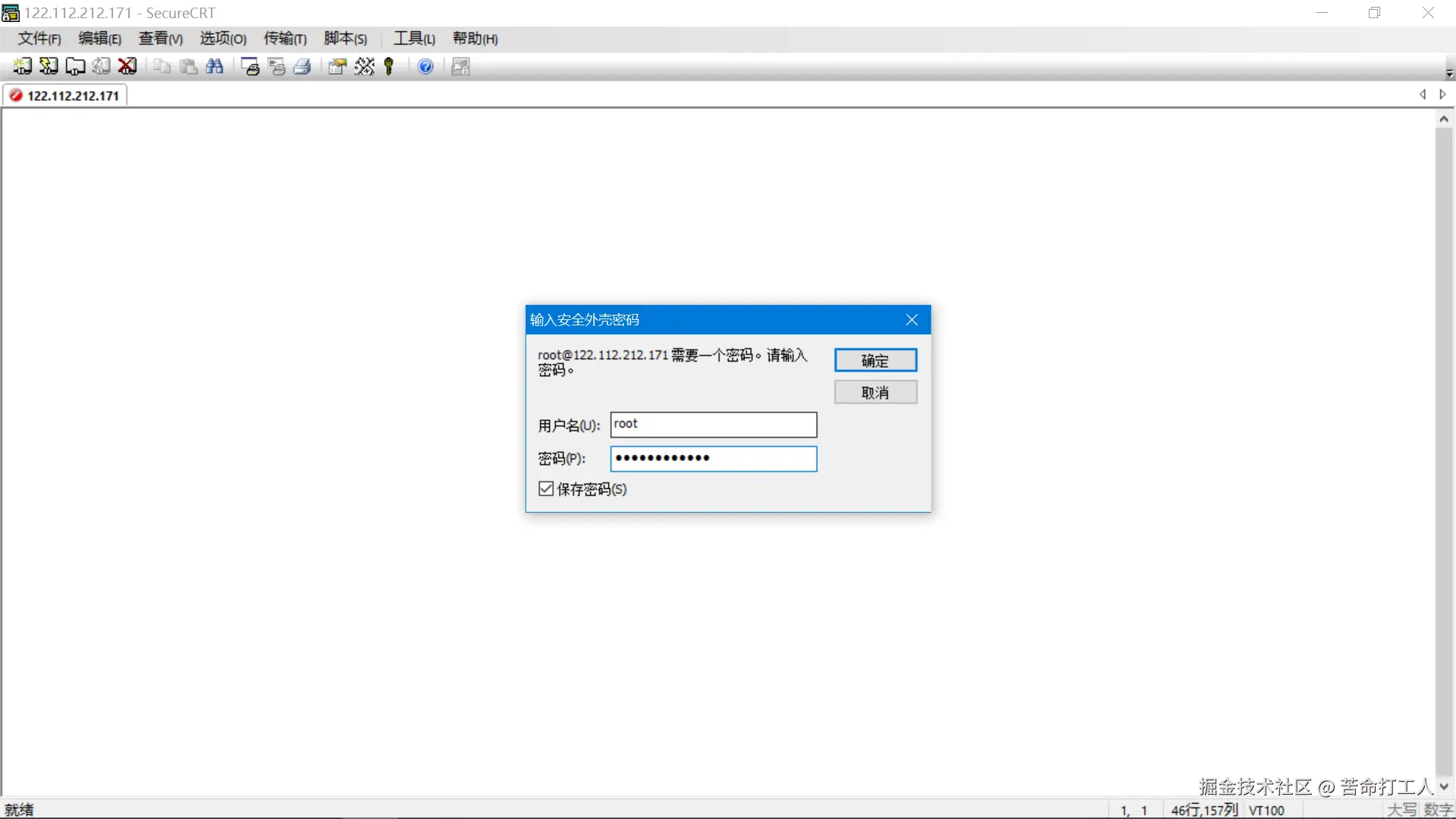This screenshot has height=819, width=1456.
Task: Open the 文件(F) menu
Action: 39,39
